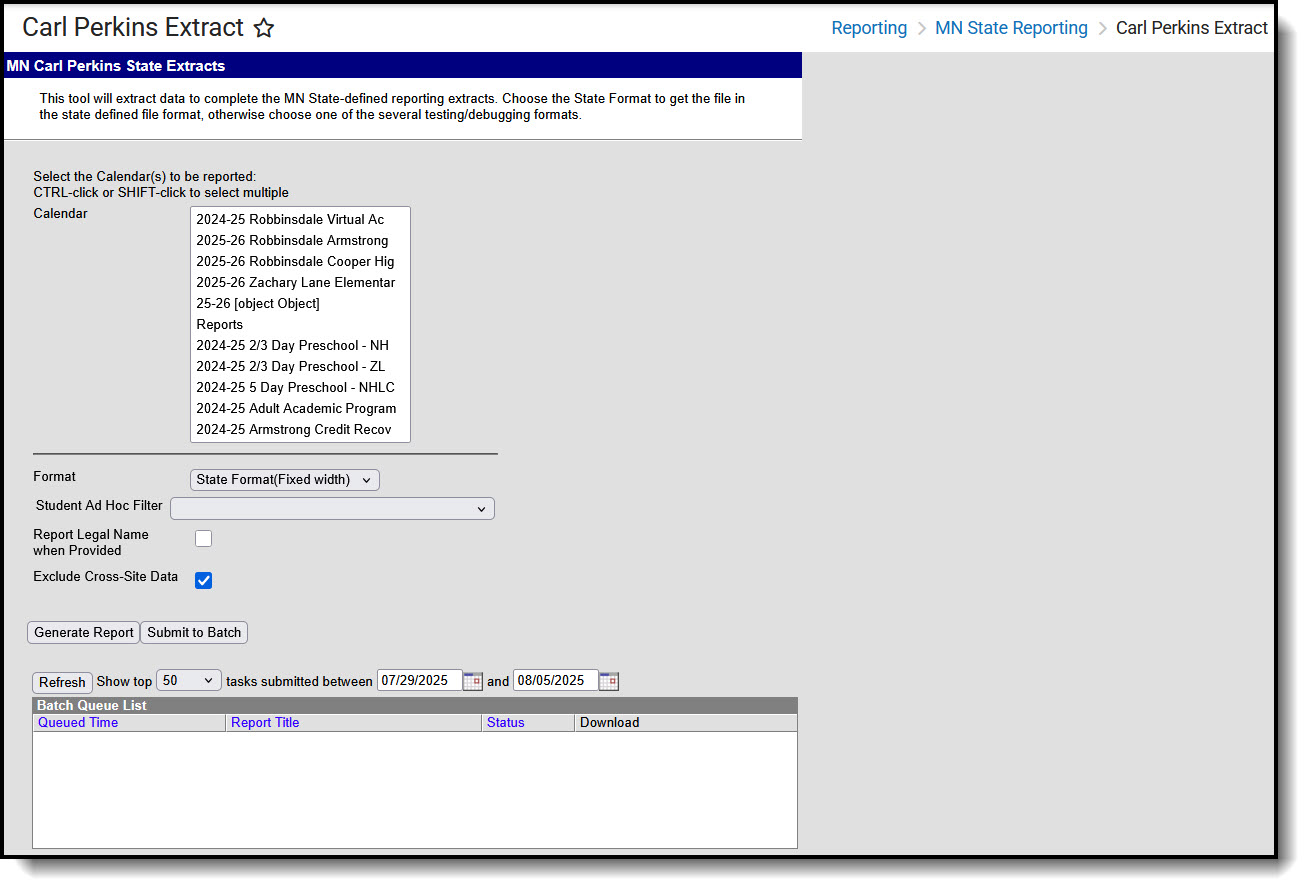This screenshot has height=893, width=1312.
Task: Select 2025-26 Zachary Lane Elementar calendar
Action: (x=300, y=283)
